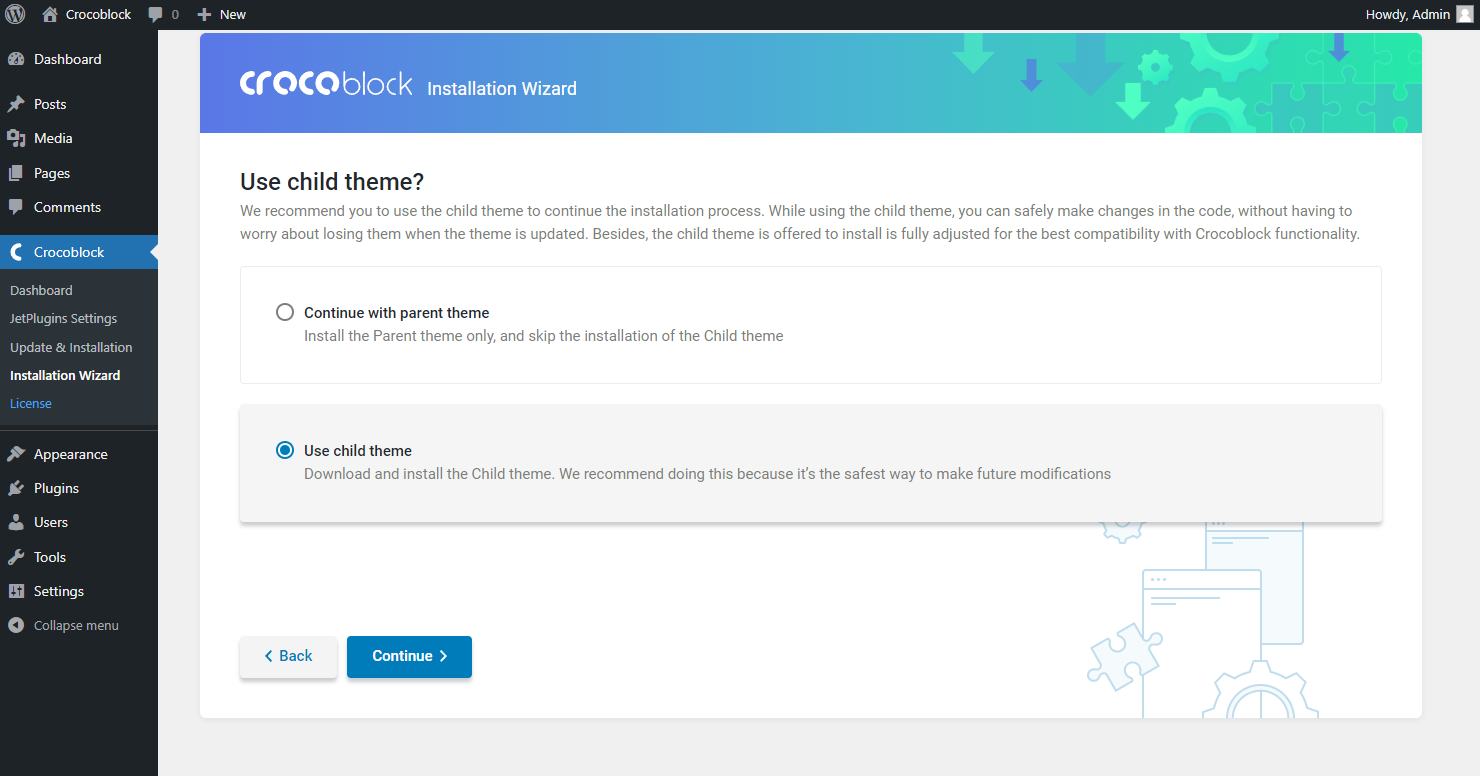
Task: Open the WordPress logo menu
Action: pyautogui.click(x=15, y=14)
